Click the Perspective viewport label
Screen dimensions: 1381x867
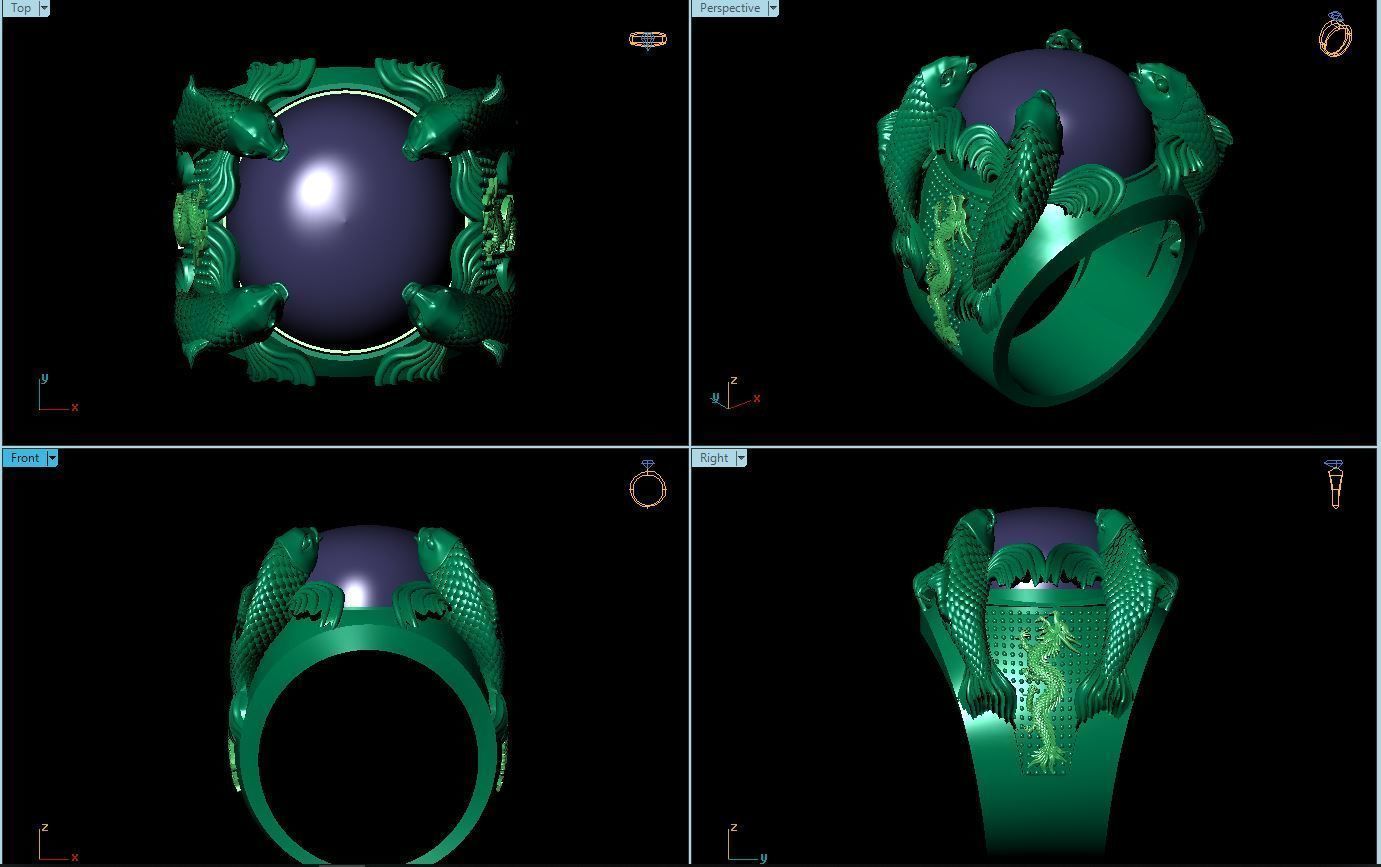tap(729, 8)
